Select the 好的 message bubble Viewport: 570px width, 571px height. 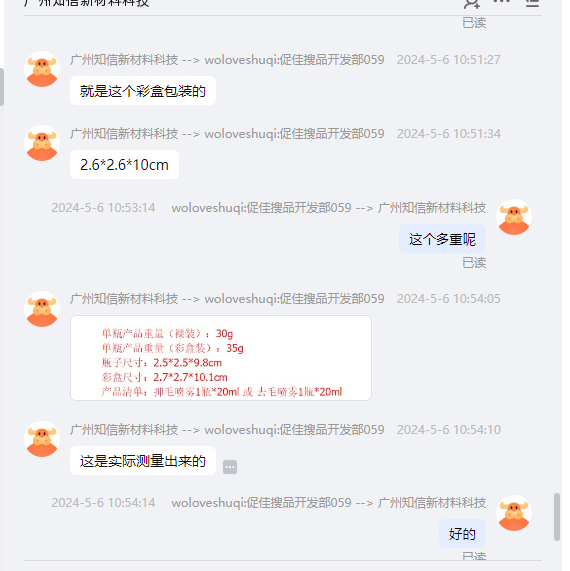(x=462, y=534)
